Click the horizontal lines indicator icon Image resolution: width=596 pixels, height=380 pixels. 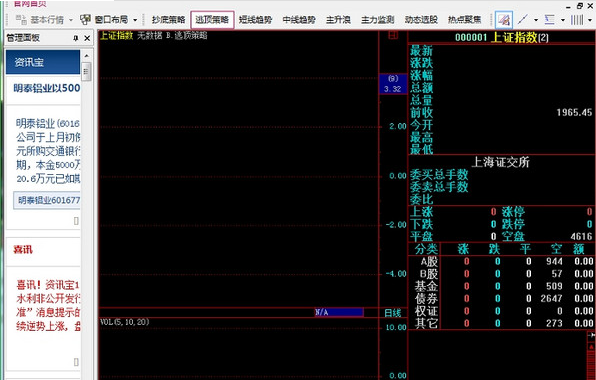(550, 19)
